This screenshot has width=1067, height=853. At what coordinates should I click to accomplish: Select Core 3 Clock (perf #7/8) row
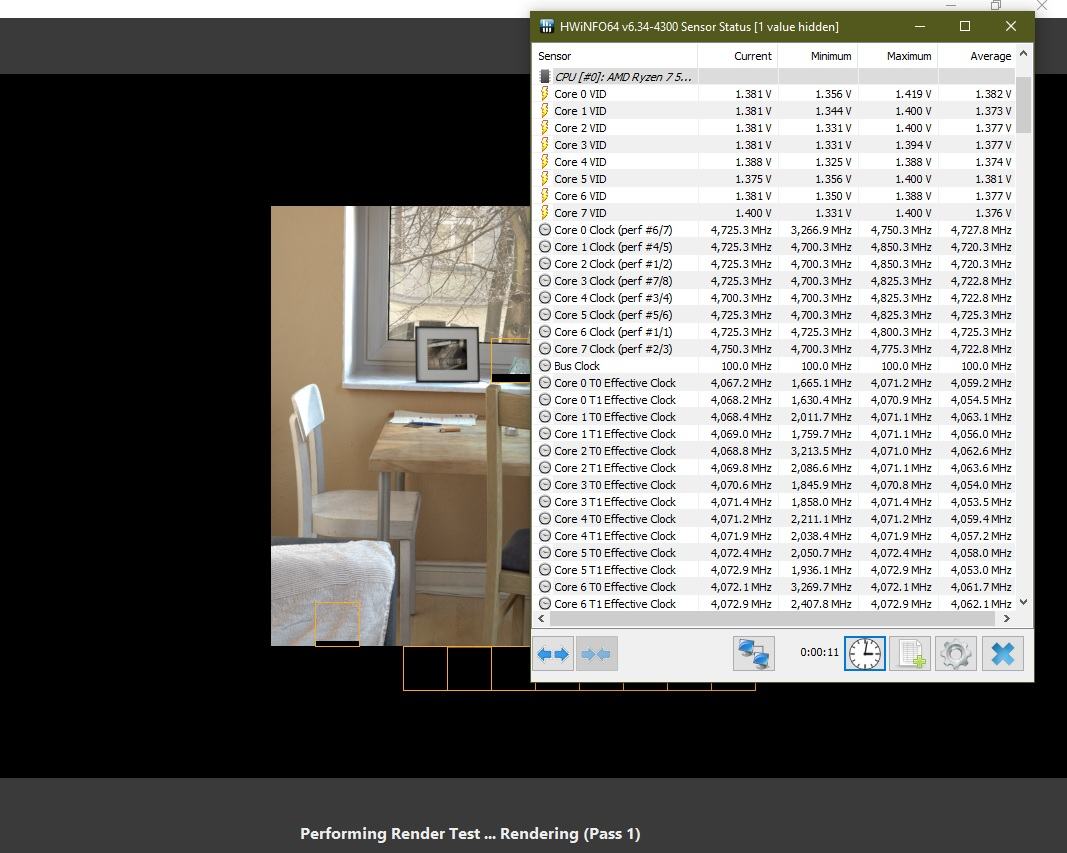(774, 281)
